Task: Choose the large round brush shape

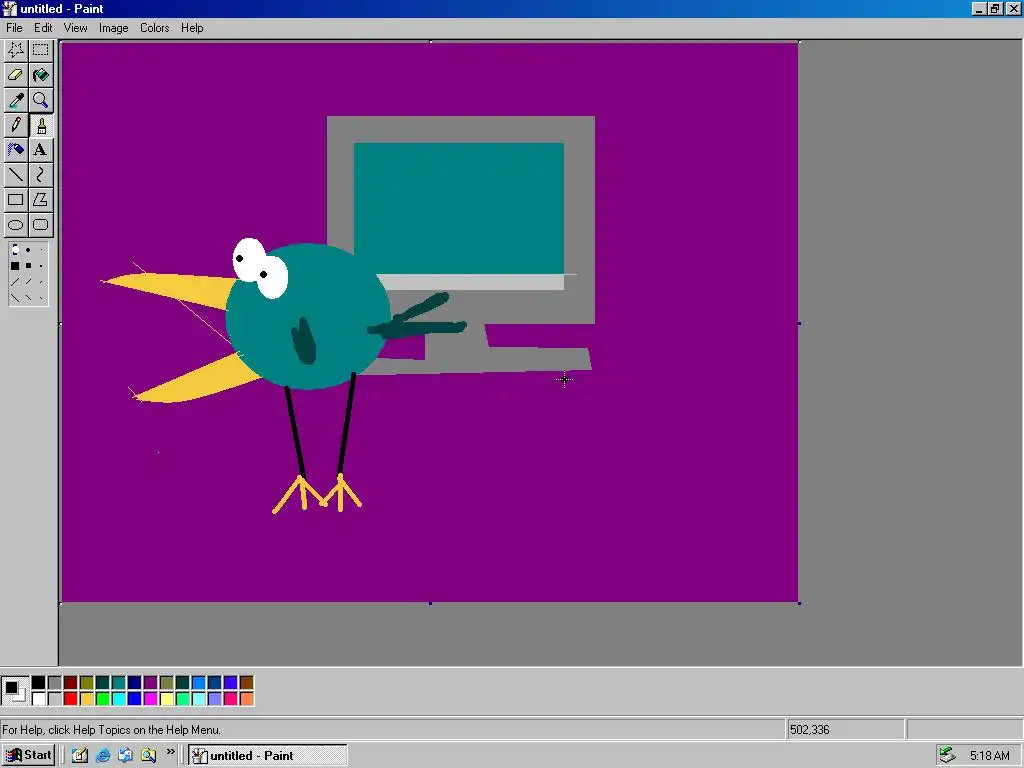Action: pos(15,249)
